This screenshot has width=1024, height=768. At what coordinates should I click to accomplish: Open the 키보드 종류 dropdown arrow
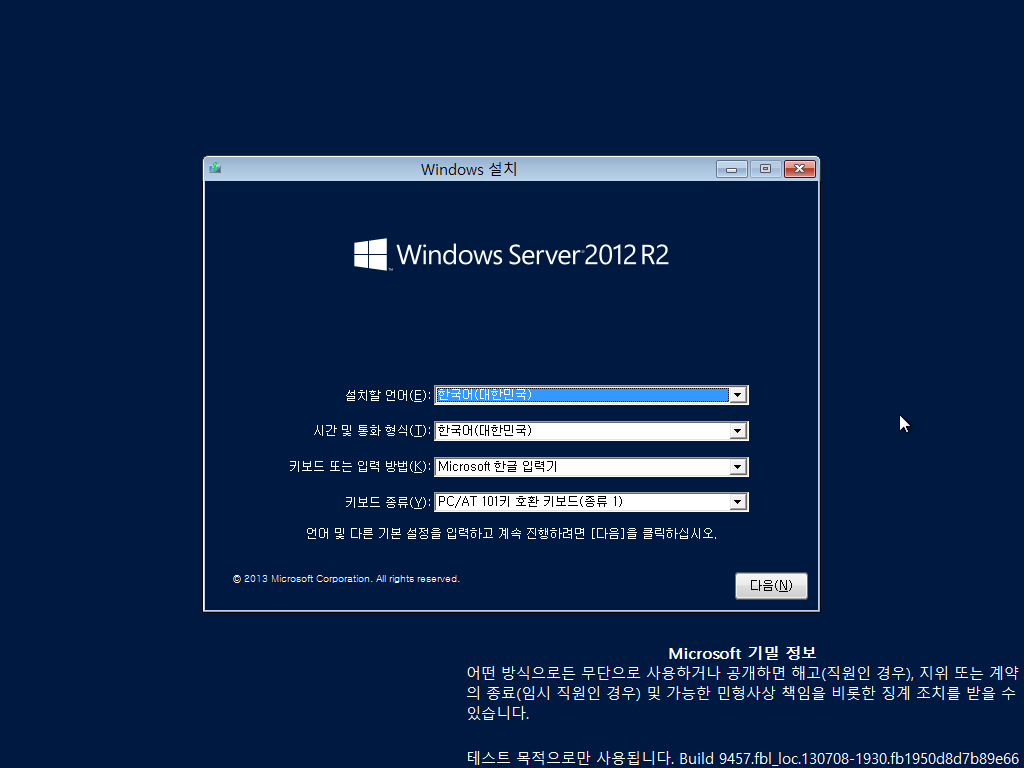click(x=737, y=502)
